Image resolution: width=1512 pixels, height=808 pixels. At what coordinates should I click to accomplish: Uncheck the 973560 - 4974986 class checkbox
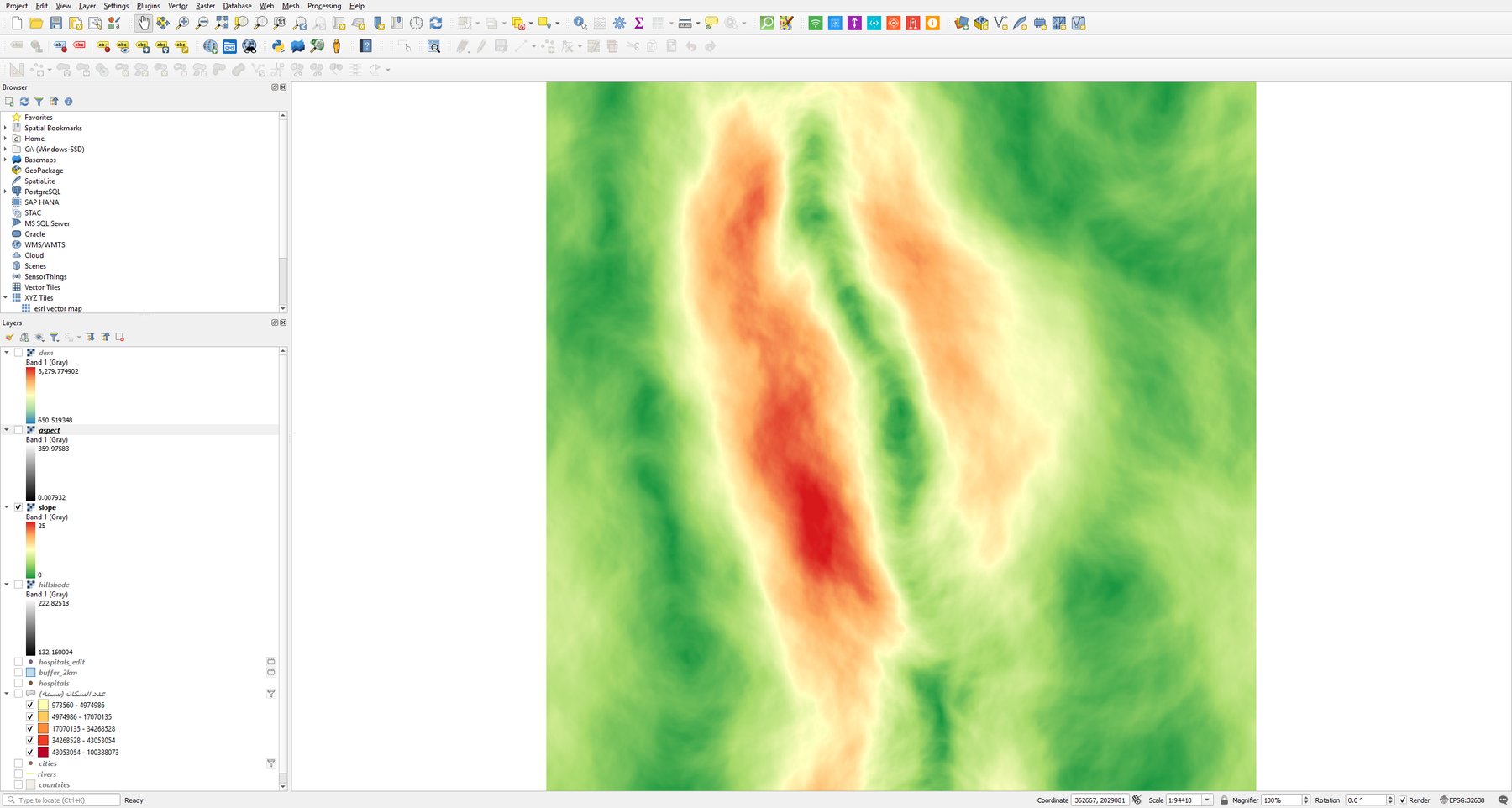point(30,706)
